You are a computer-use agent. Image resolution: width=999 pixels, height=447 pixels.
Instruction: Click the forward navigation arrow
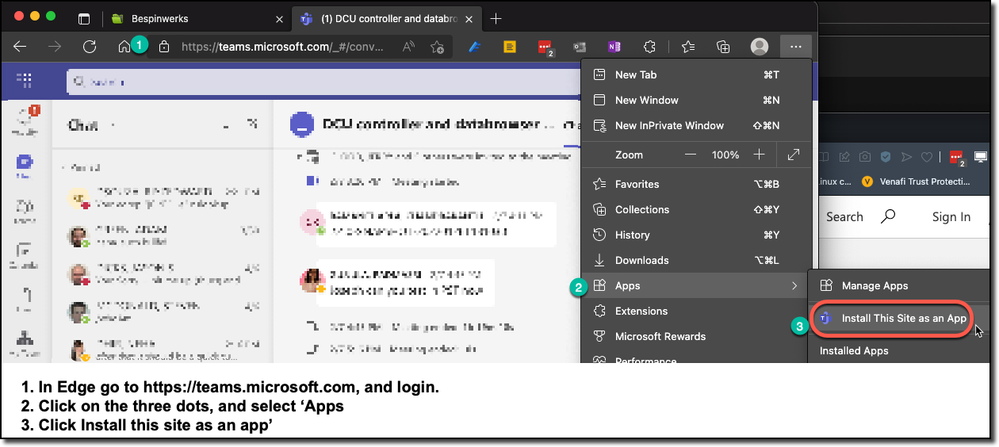click(55, 46)
